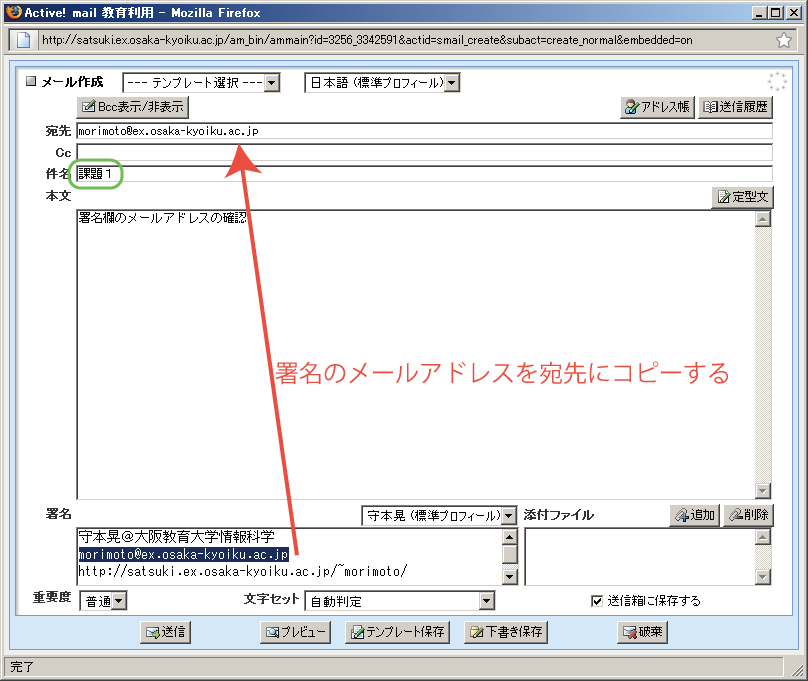808x681 pixels.
Task: Add an attachment with 追加 button
Action: pyautogui.click(x=695, y=515)
